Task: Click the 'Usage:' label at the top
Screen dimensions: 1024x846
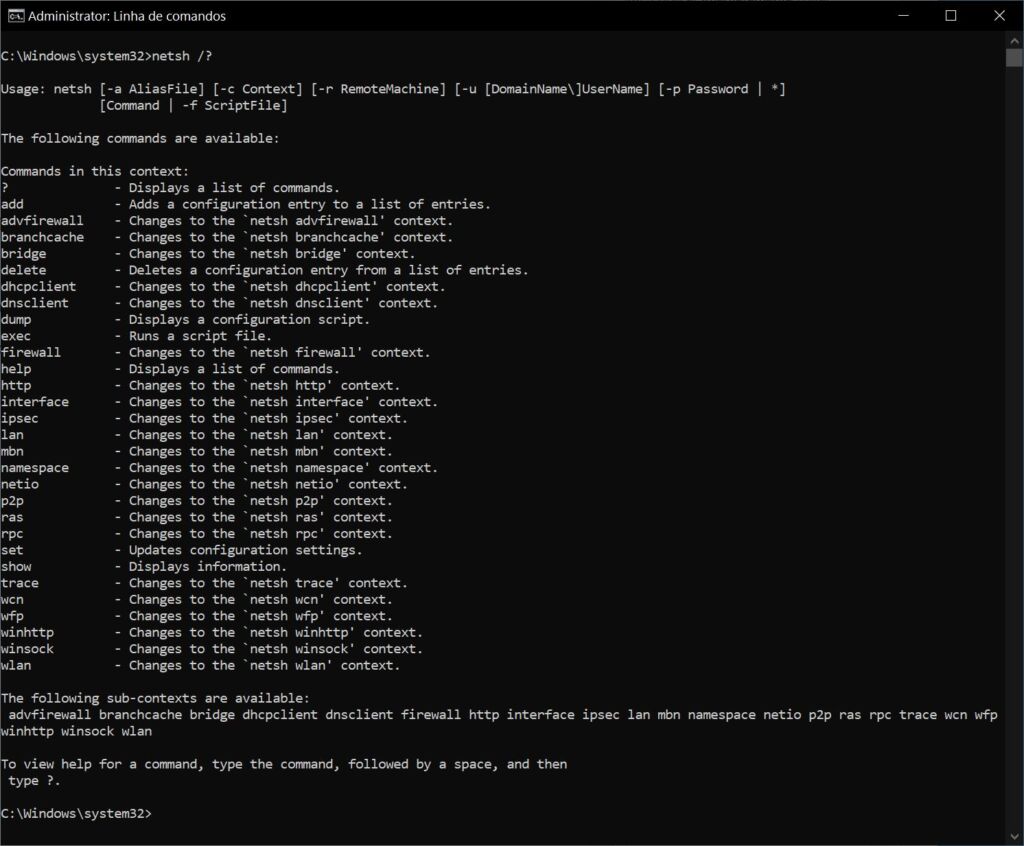Action: [x=23, y=89]
